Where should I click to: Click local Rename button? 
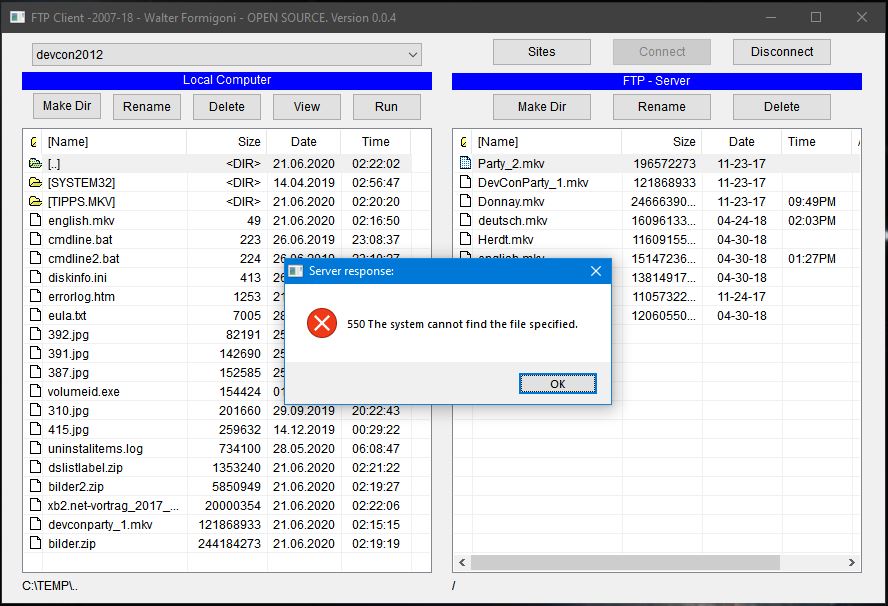tap(147, 106)
